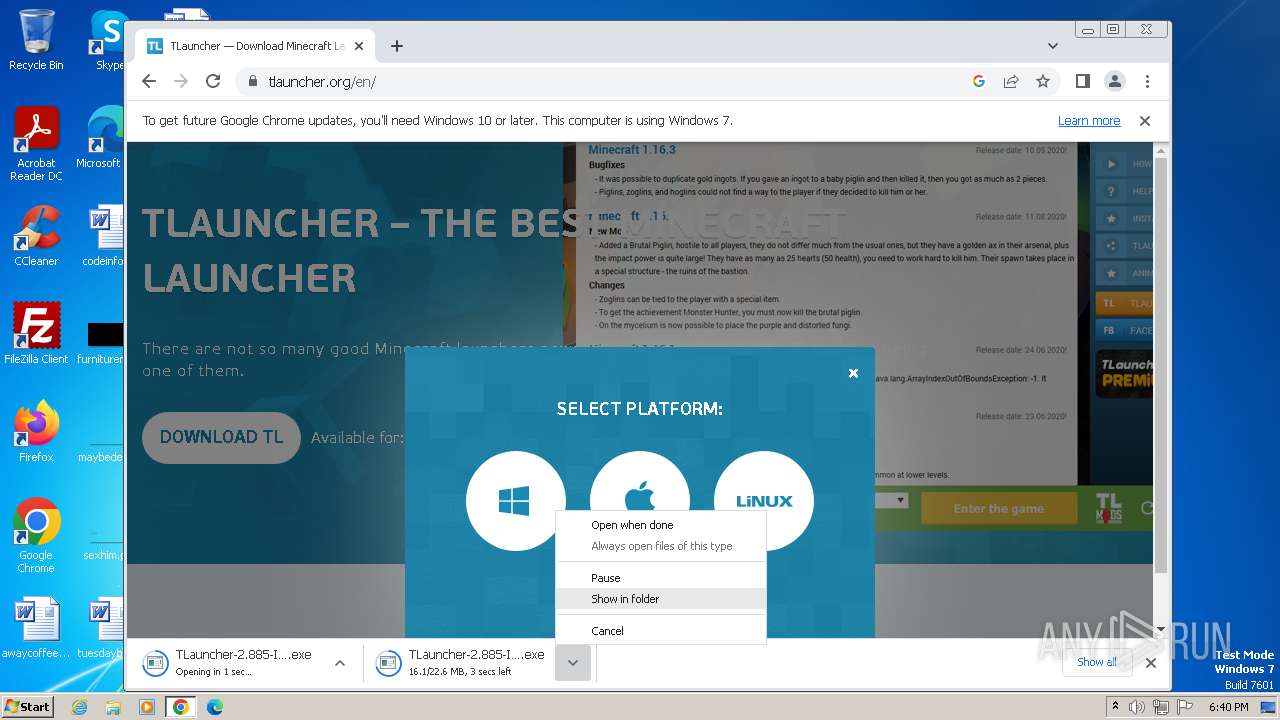Open awaycoffee Word document icon
Image resolution: width=1280 pixels, height=720 pixels.
coord(36,628)
